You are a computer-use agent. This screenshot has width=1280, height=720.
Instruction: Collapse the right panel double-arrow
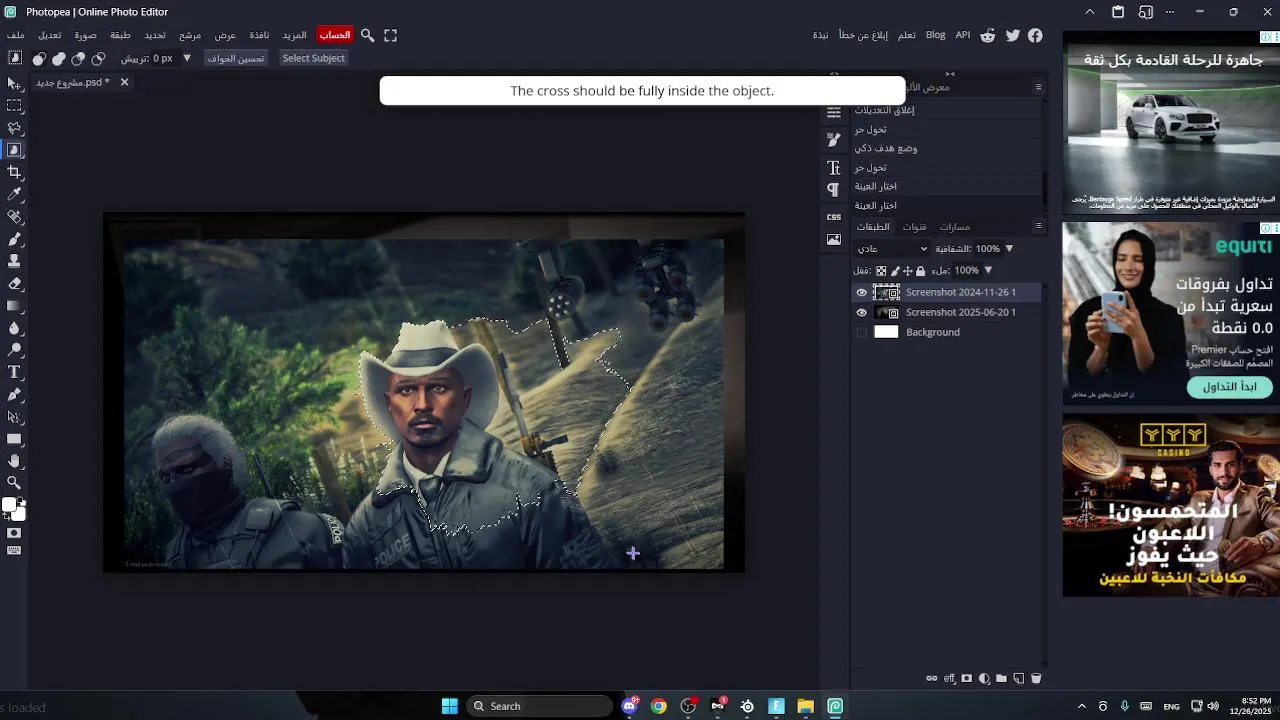point(950,74)
